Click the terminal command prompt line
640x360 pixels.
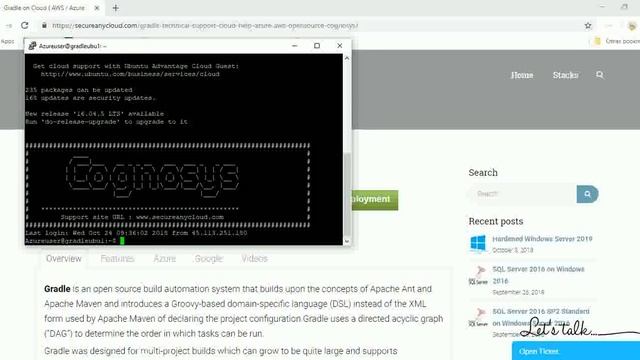tap(74, 241)
